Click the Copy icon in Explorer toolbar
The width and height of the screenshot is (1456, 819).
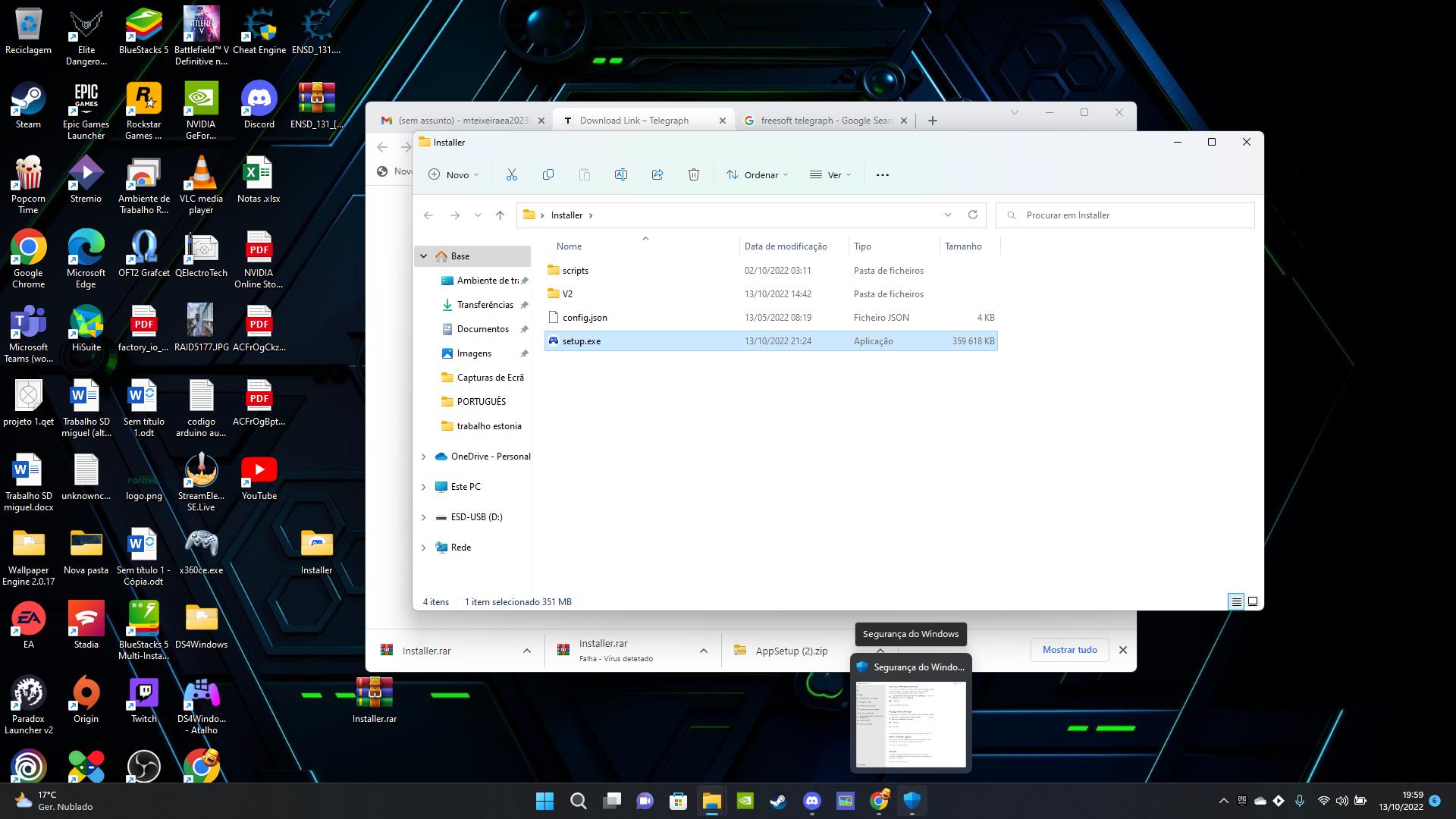pos(548,175)
